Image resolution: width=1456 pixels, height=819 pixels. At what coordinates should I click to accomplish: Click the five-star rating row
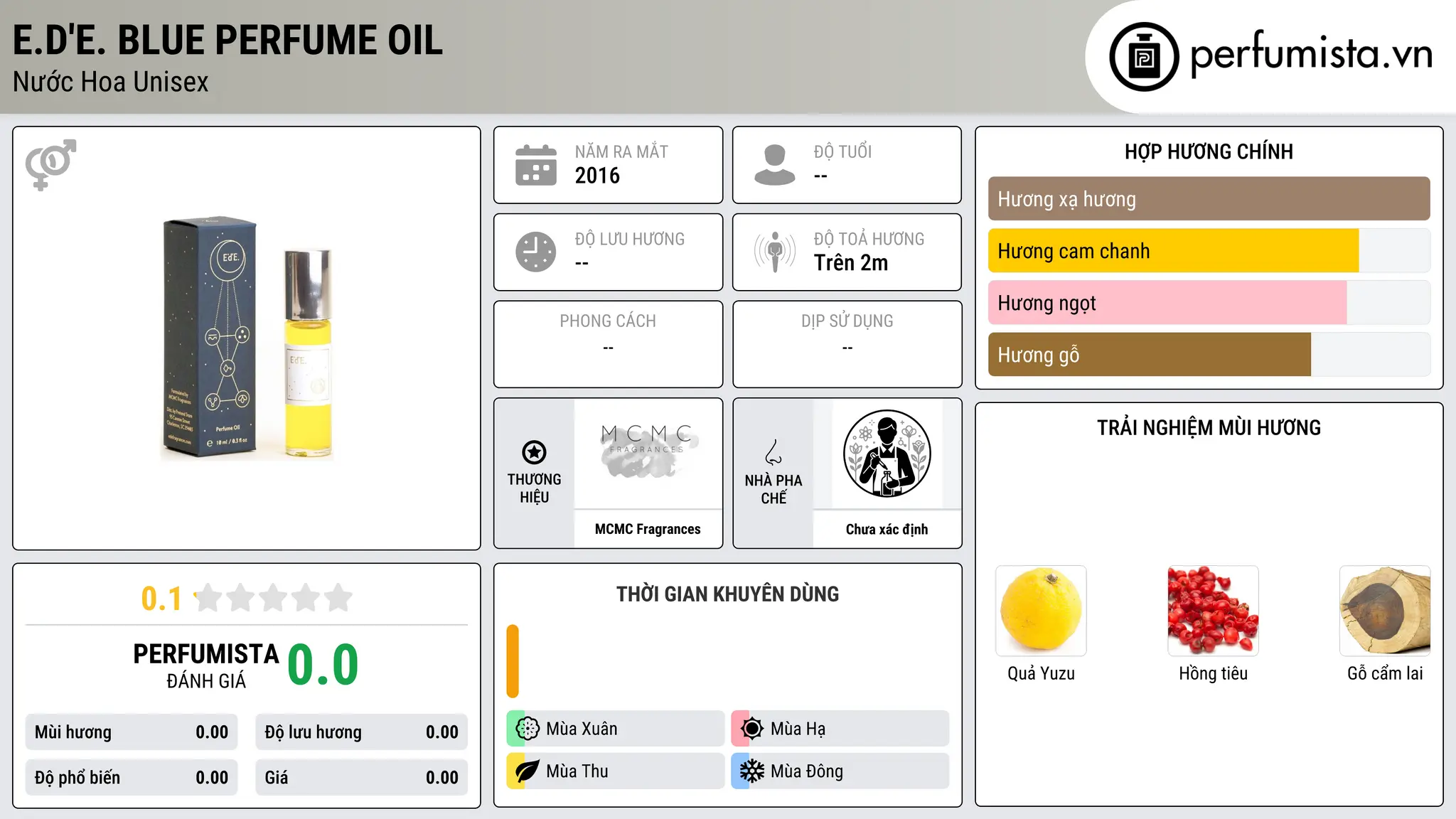(x=274, y=598)
